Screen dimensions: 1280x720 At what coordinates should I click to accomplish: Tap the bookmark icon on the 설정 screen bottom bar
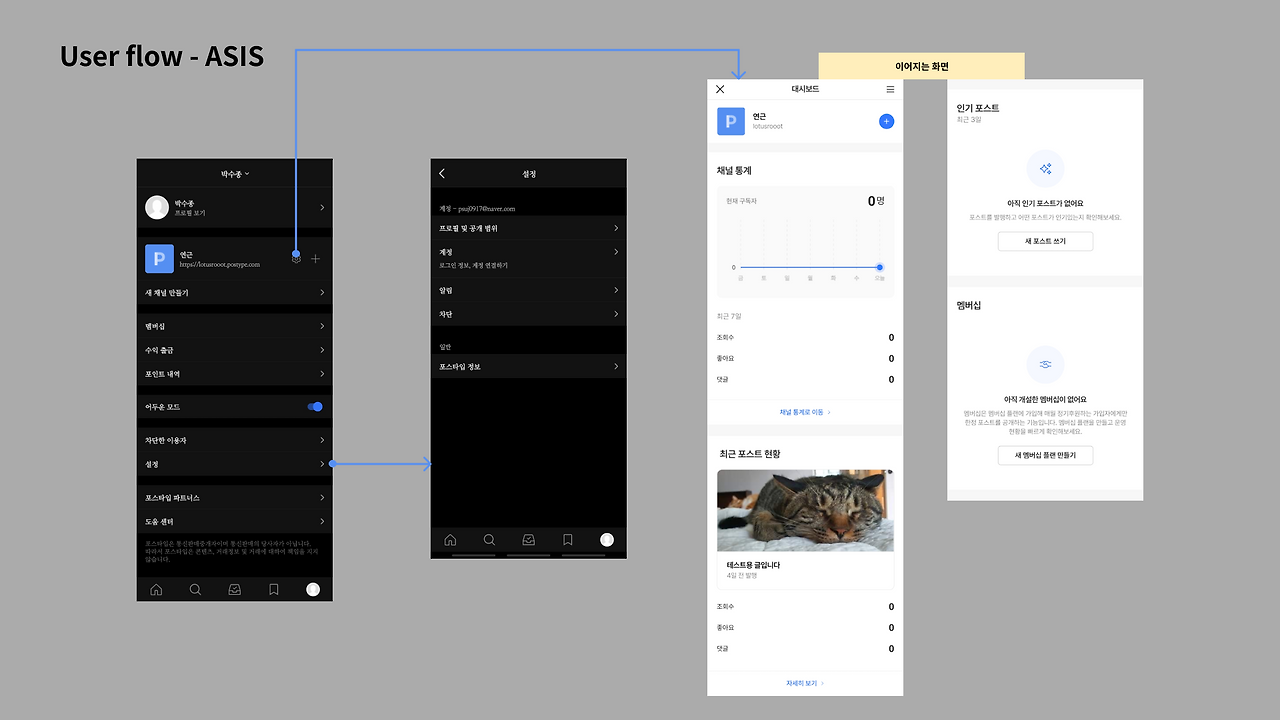click(568, 540)
